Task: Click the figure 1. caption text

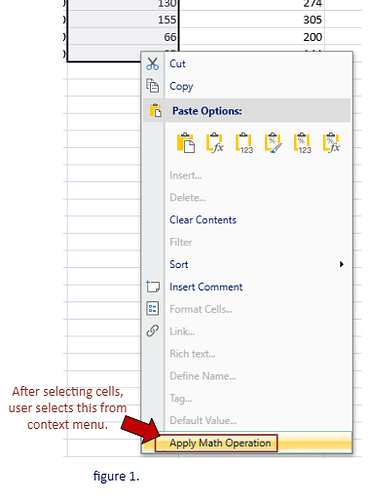Action: [x=116, y=476]
